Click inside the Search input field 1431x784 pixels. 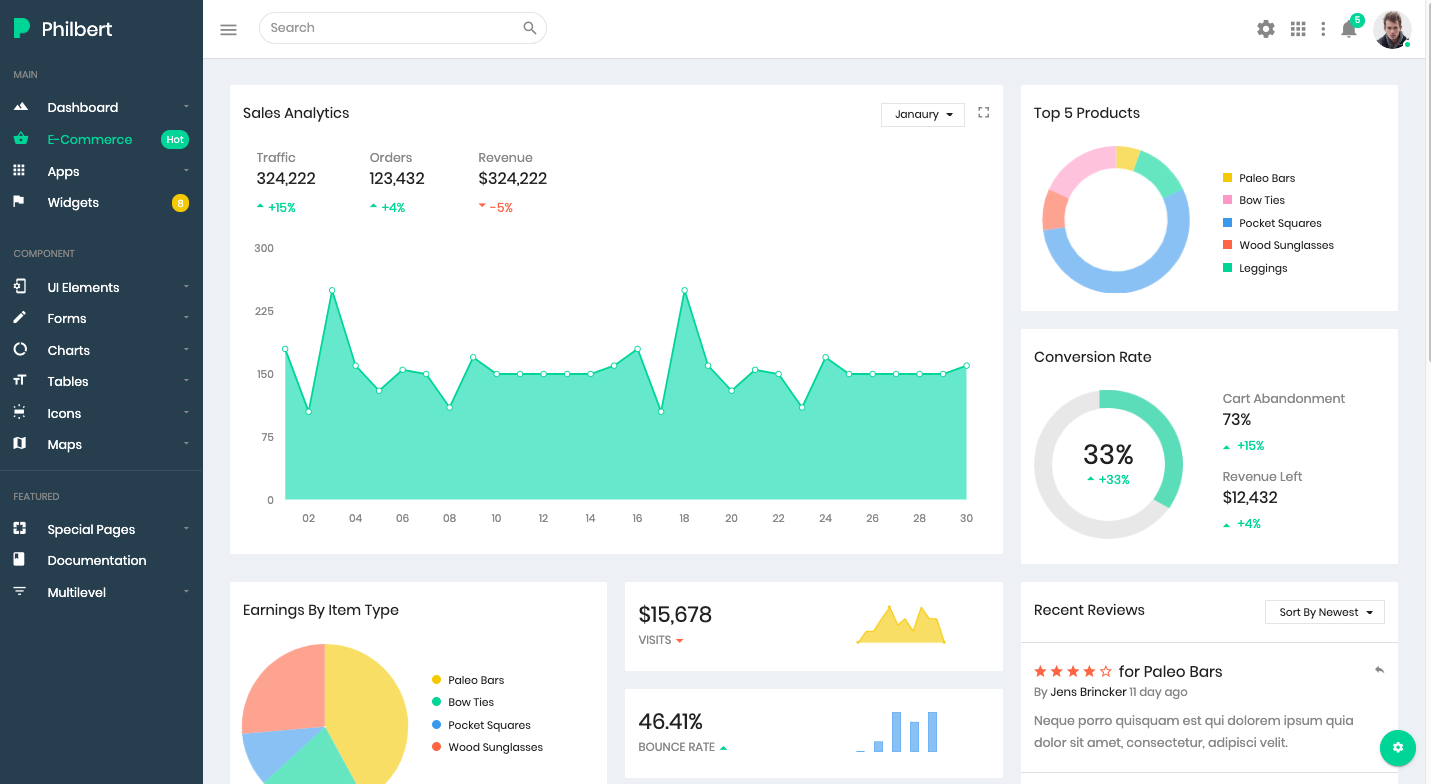tap(390, 28)
